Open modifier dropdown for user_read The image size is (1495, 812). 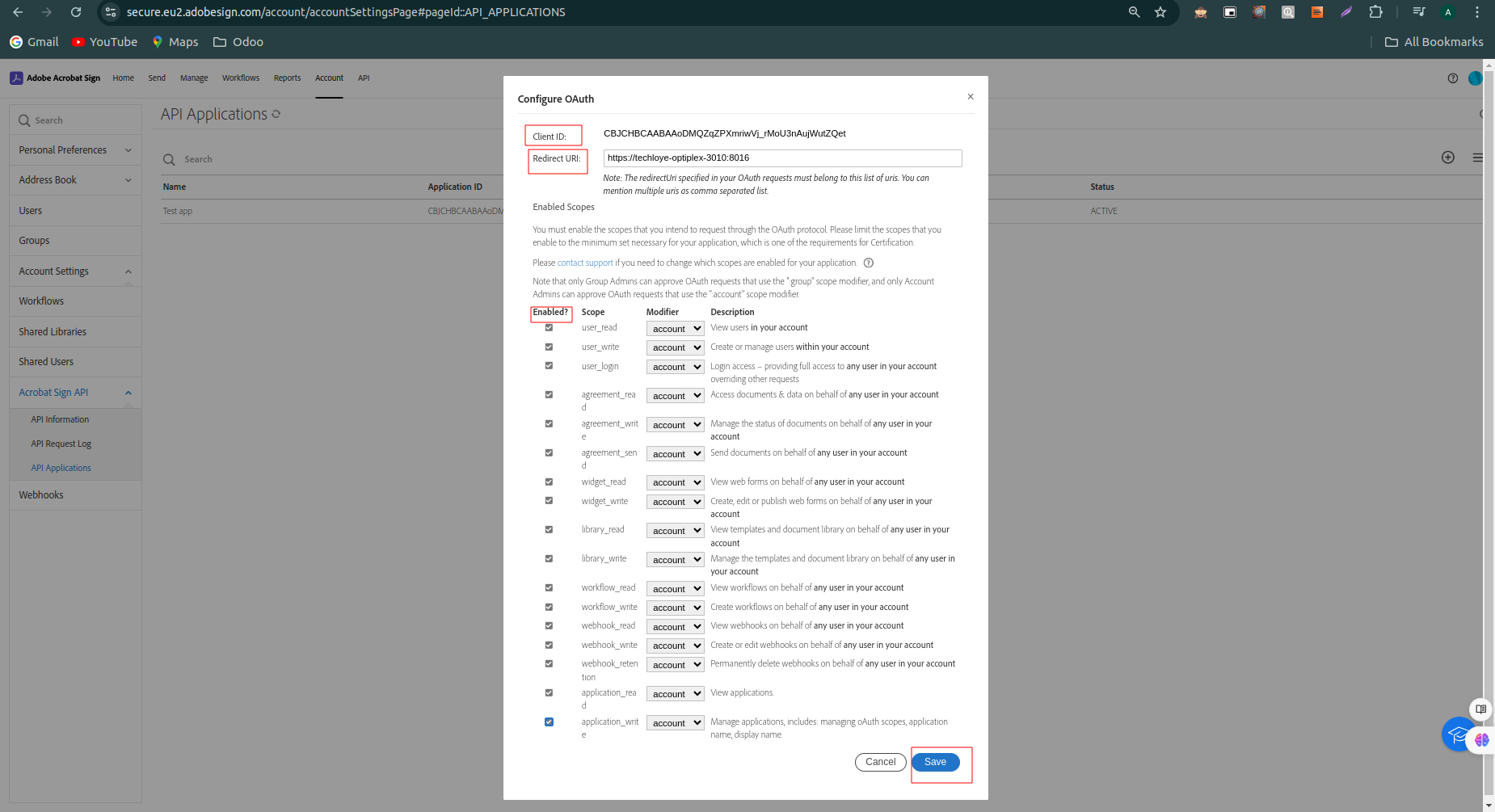[675, 329]
